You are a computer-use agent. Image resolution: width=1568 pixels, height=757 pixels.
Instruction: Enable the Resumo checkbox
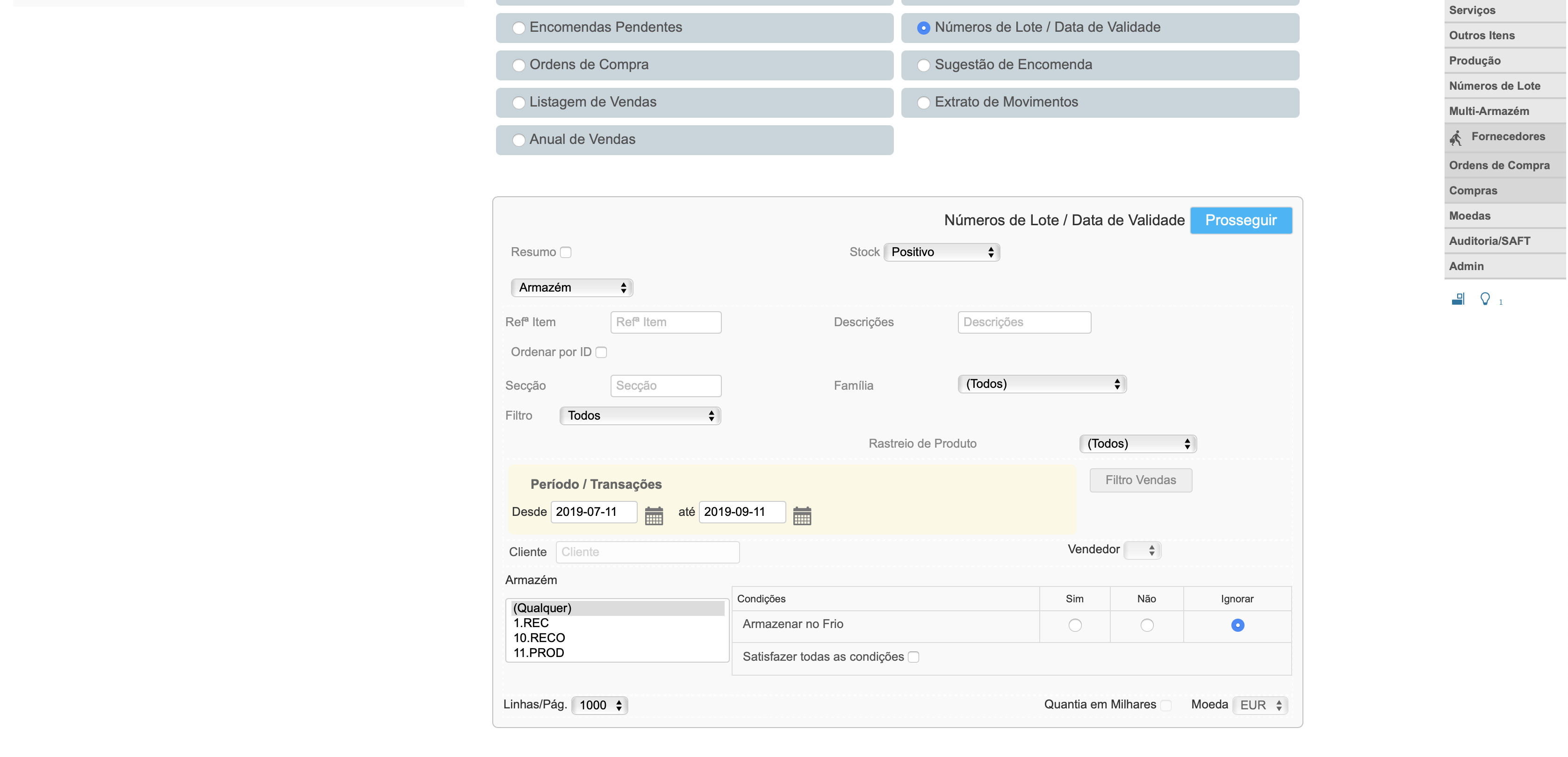[x=566, y=252]
